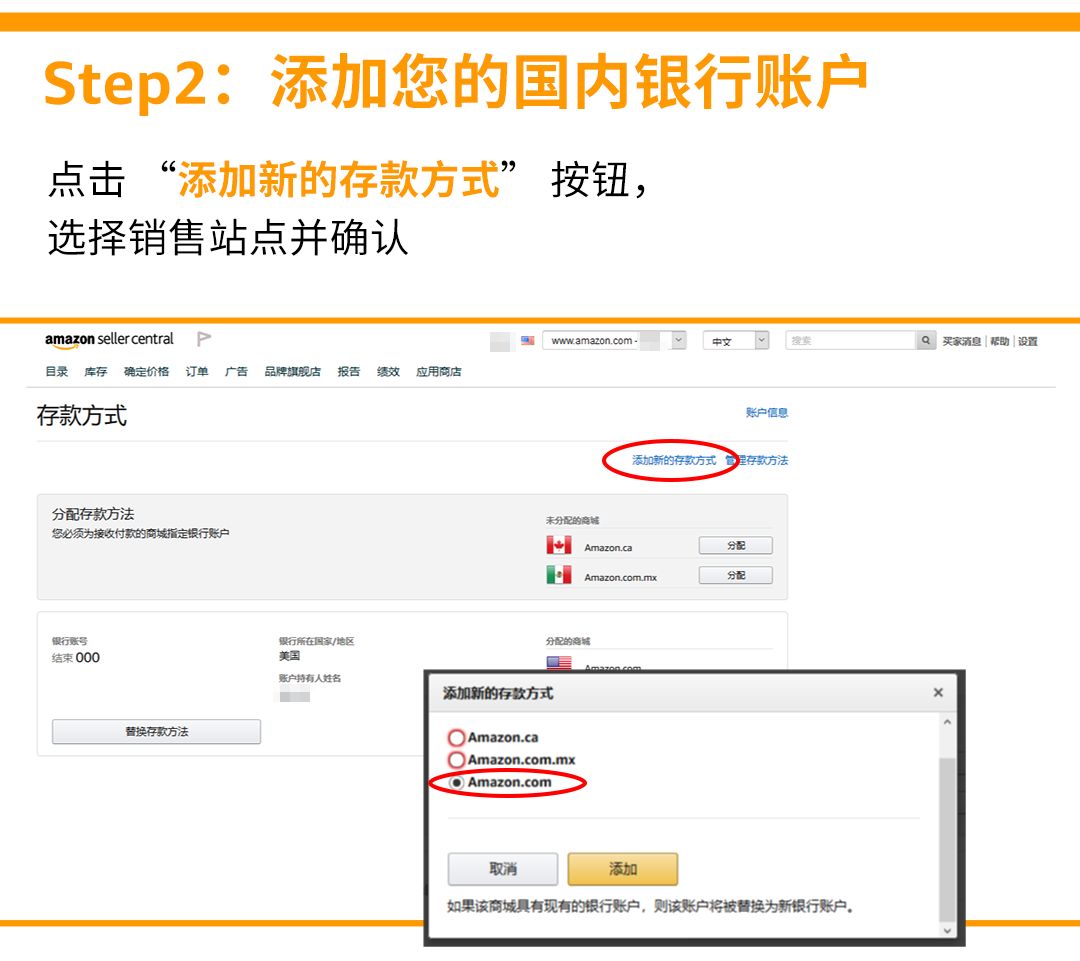The height and width of the screenshot is (961, 1080).
Task: Click the 搜索 input field
Action: tap(851, 340)
